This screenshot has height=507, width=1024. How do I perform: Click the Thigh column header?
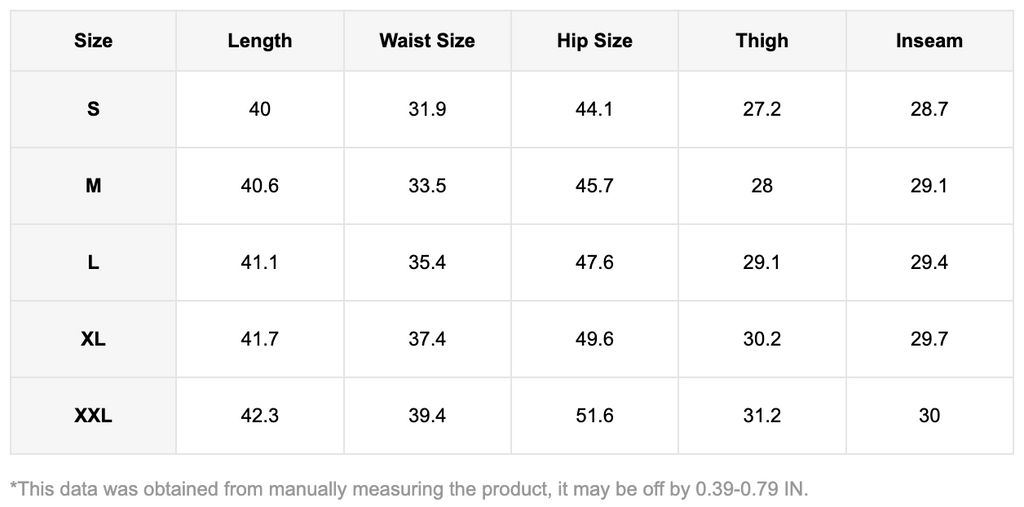point(762,41)
